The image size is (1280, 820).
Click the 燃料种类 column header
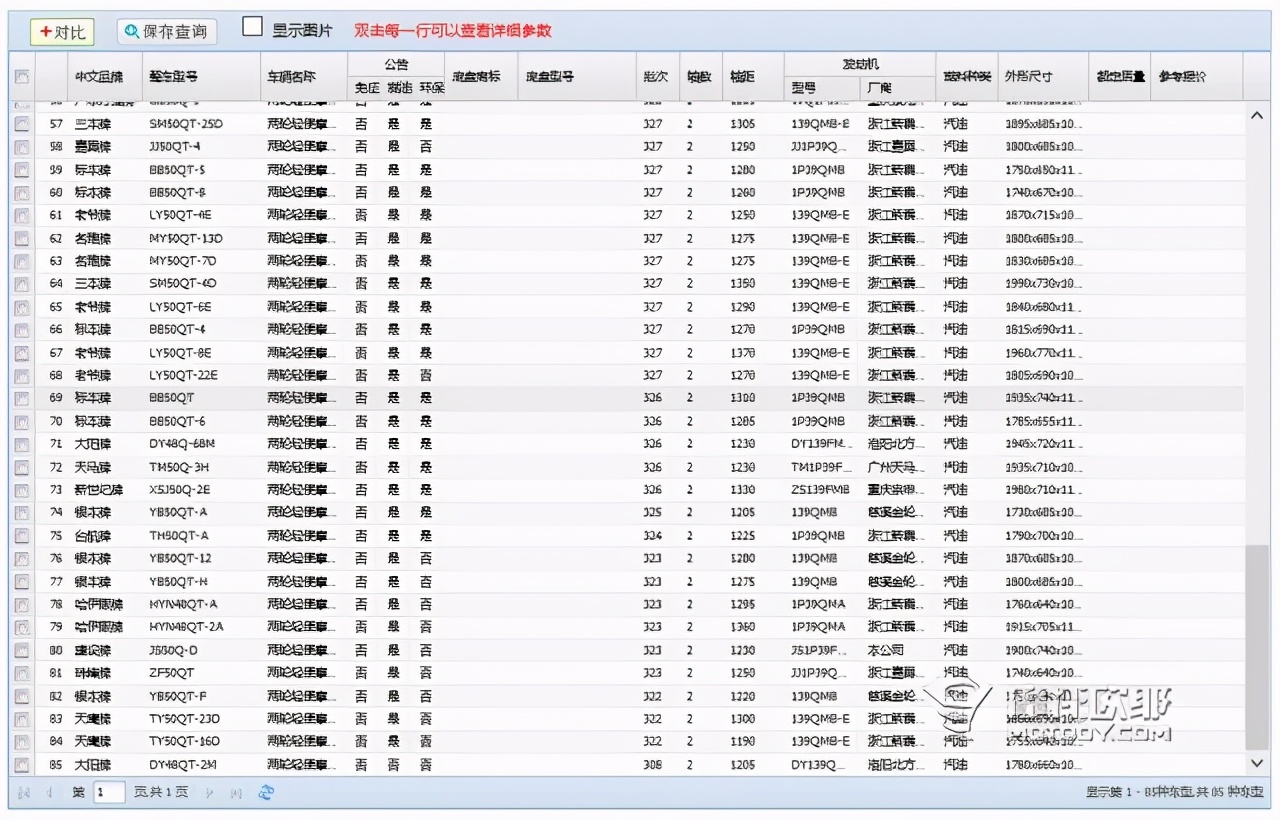point(967,76)
